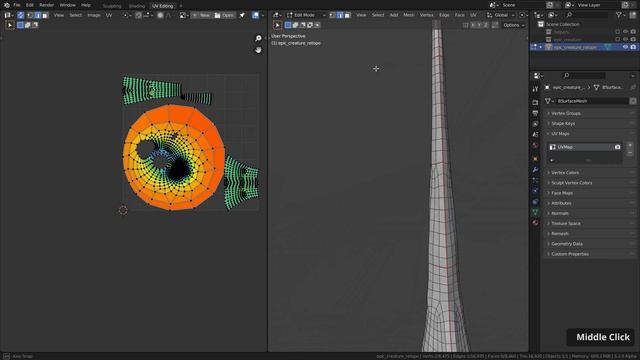Click the properties panel search field
This screenshot has height=360, width=640.
[584, 76]
